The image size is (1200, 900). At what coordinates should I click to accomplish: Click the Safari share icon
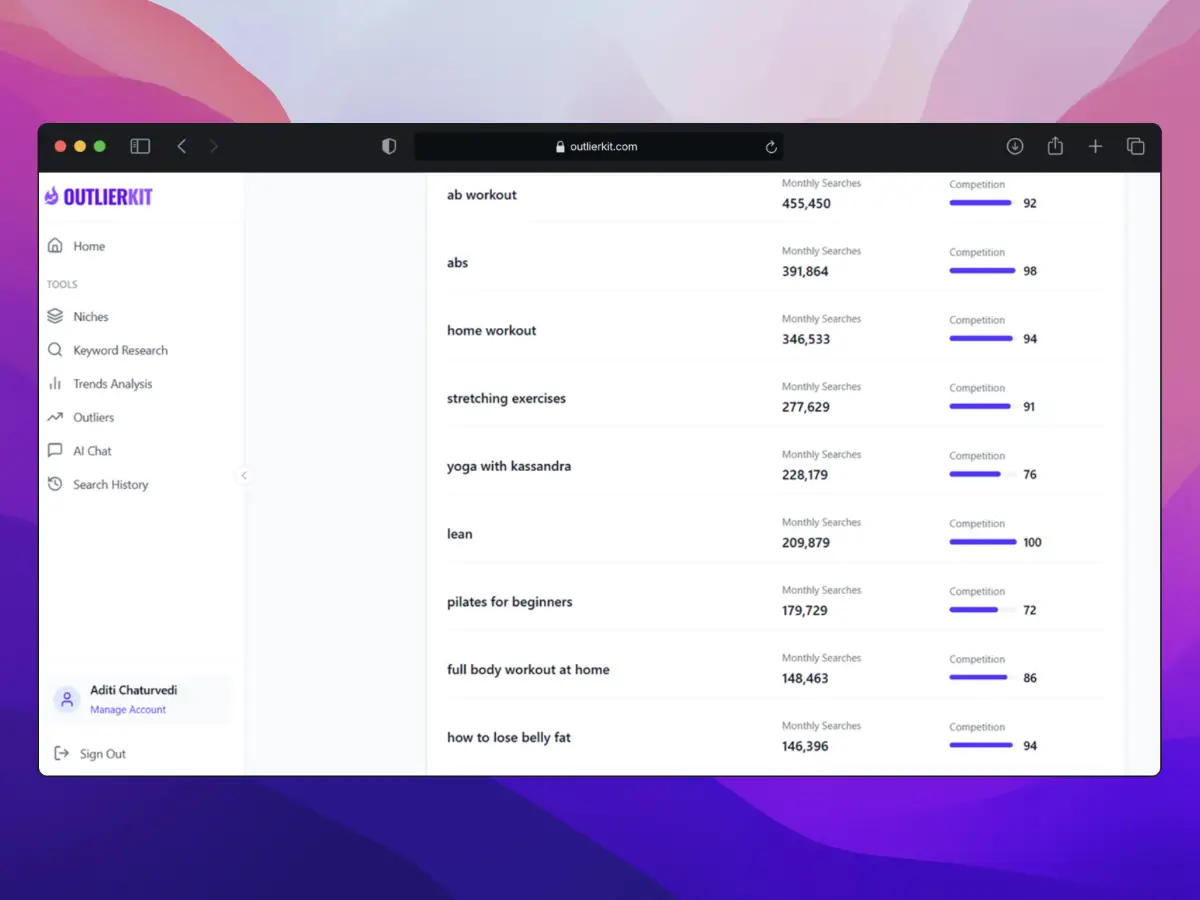click(1055, 147)
